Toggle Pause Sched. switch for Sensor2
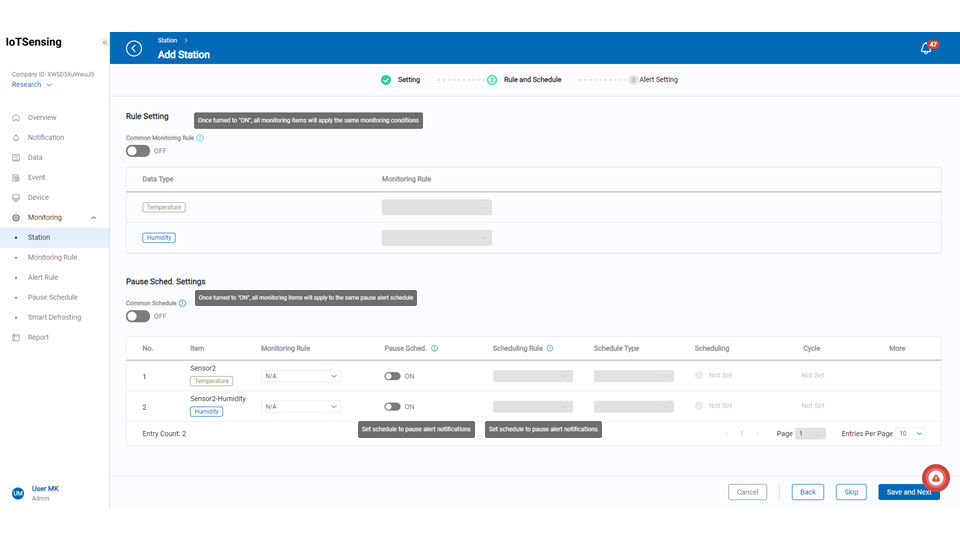 (392, 376)
